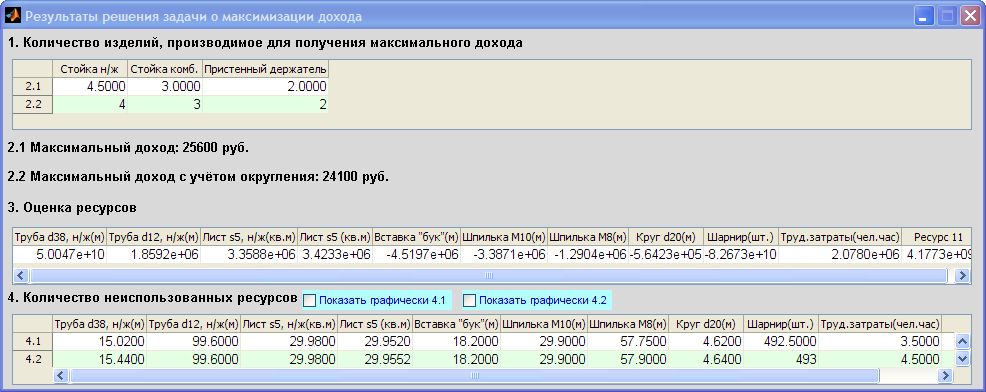
Task: Click resource value -3.3871e+06
Action: tap(504, 254)
